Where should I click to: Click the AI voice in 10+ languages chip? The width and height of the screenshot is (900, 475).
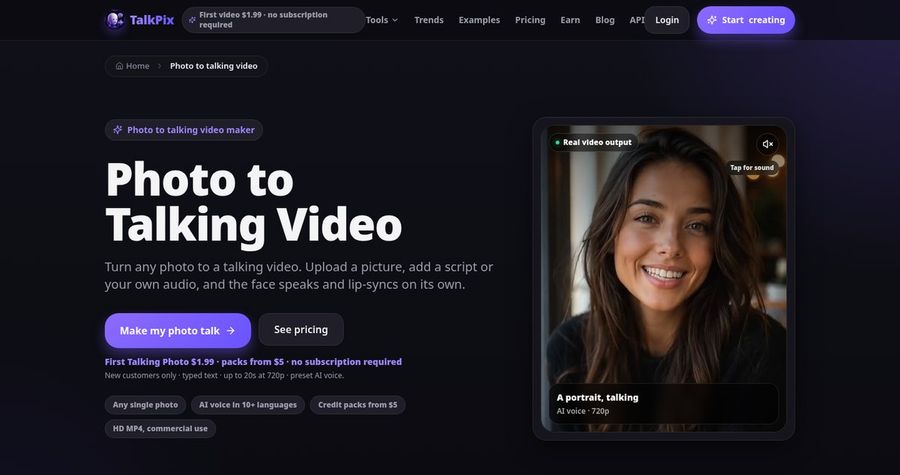248,404
